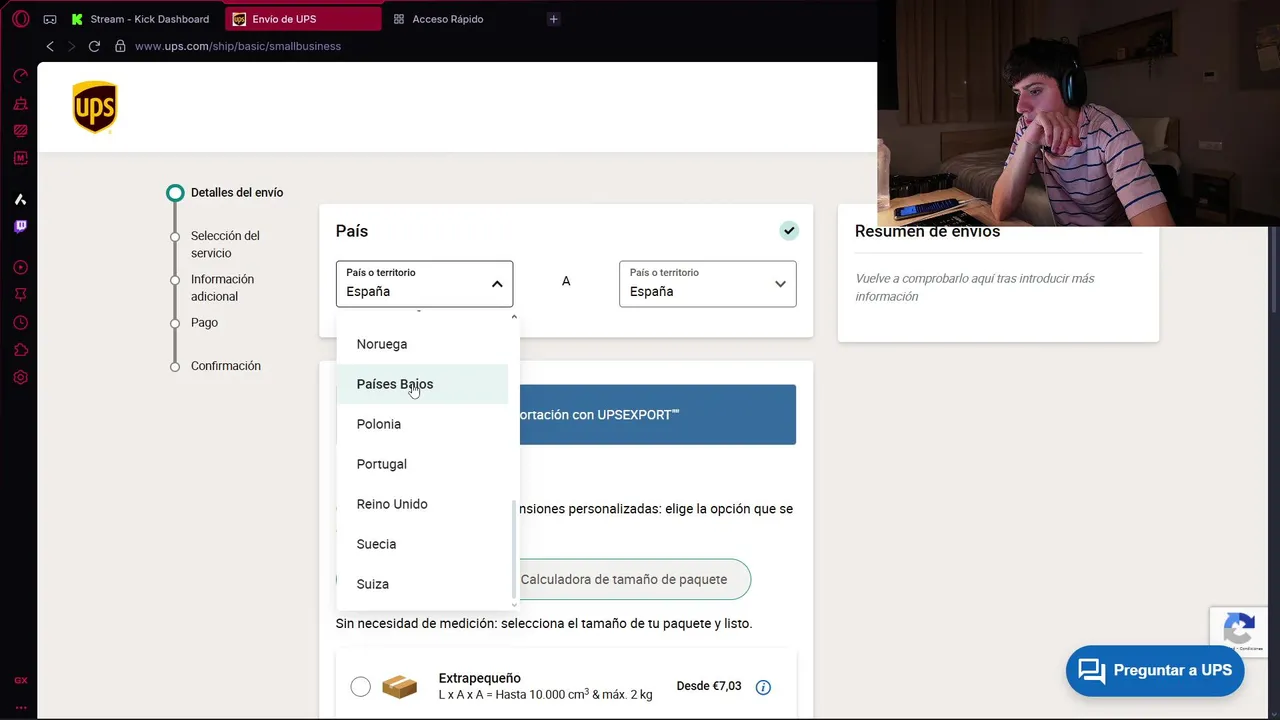The image size is (1280, 720).
Task: Click the green checkmark in País card
Action: (789, 231)
